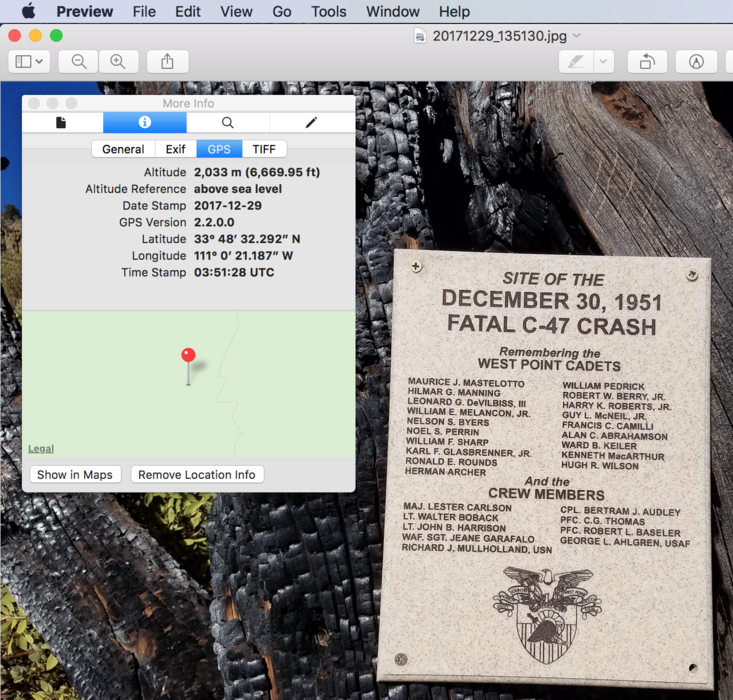
Task: Open the highlight style dropdown arrow
Action: [603, 62]
